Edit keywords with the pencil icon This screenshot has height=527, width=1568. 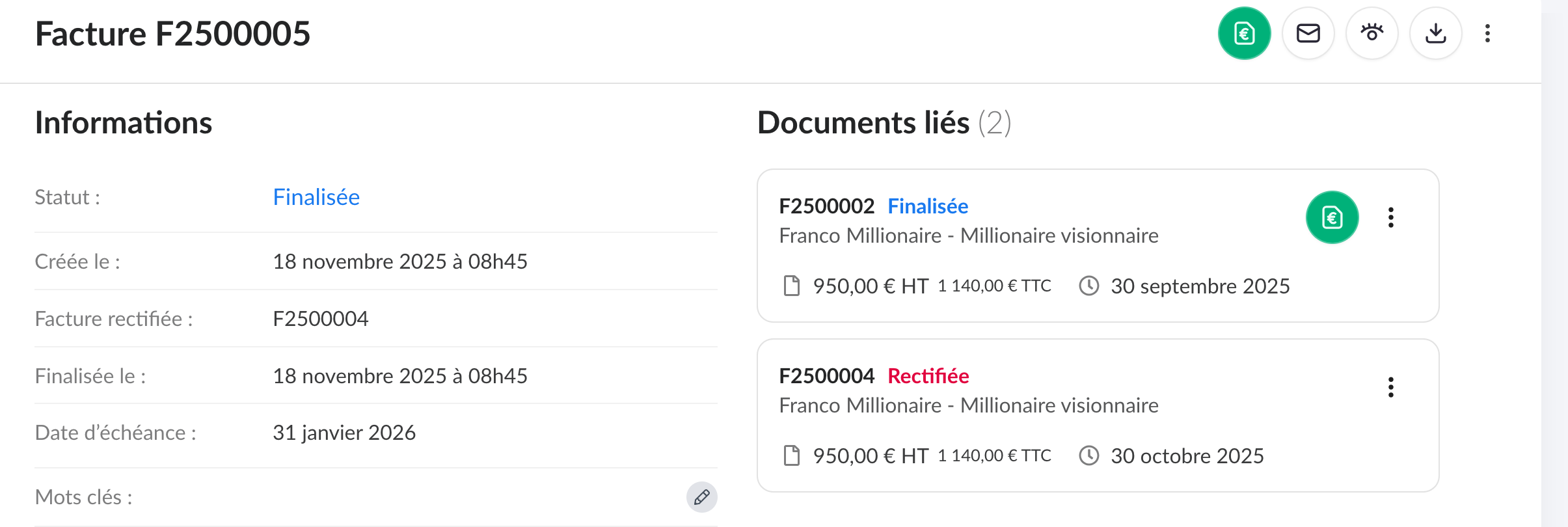[x=701, y=498]
